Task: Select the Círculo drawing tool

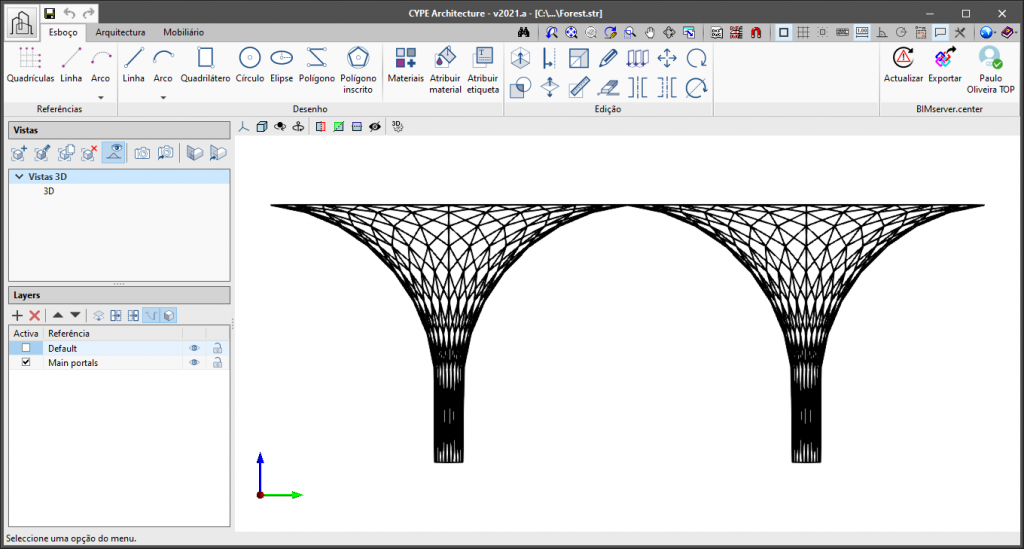Action: [x=250, y=64]
